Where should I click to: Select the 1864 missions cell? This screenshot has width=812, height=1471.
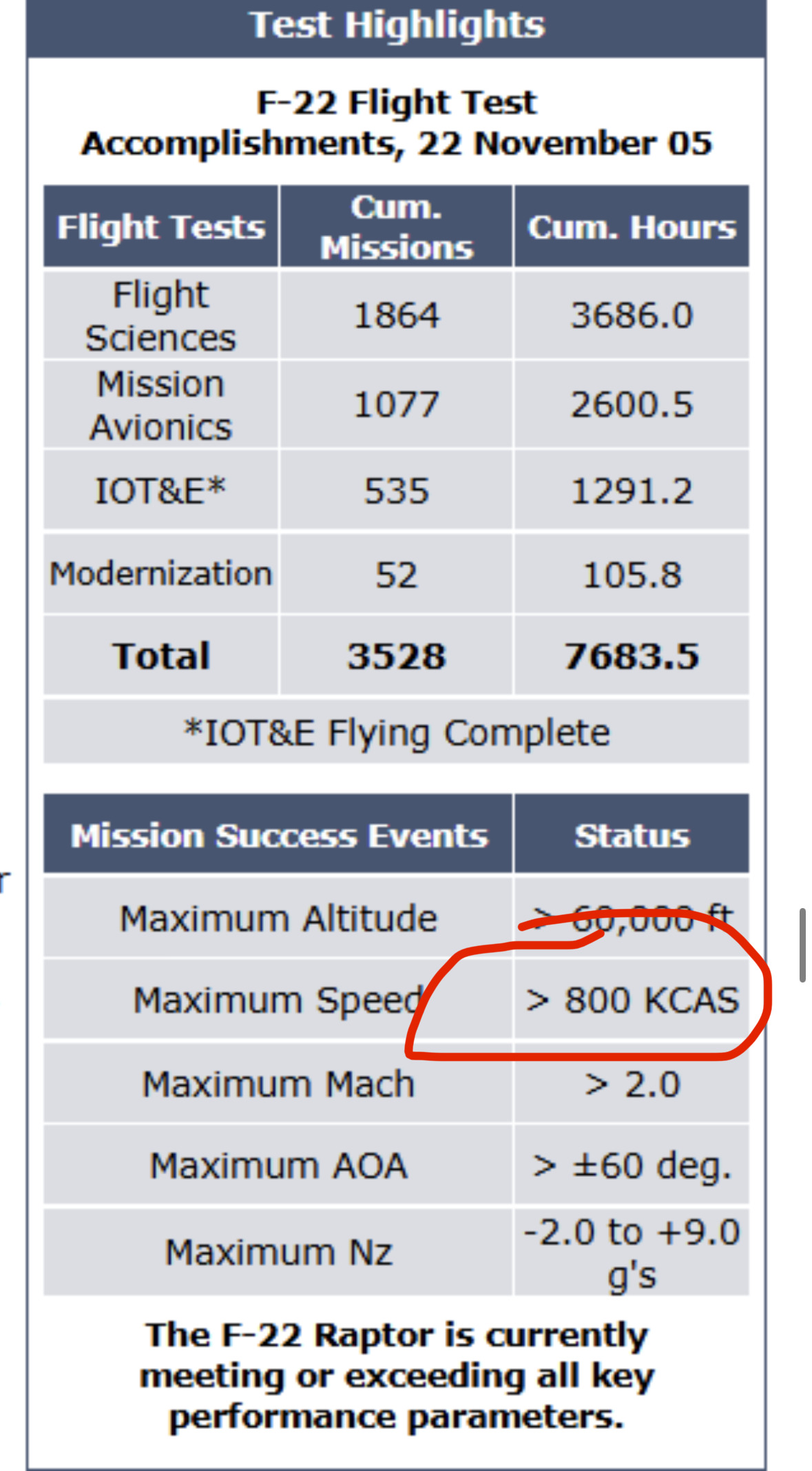(x=396, y=316)
